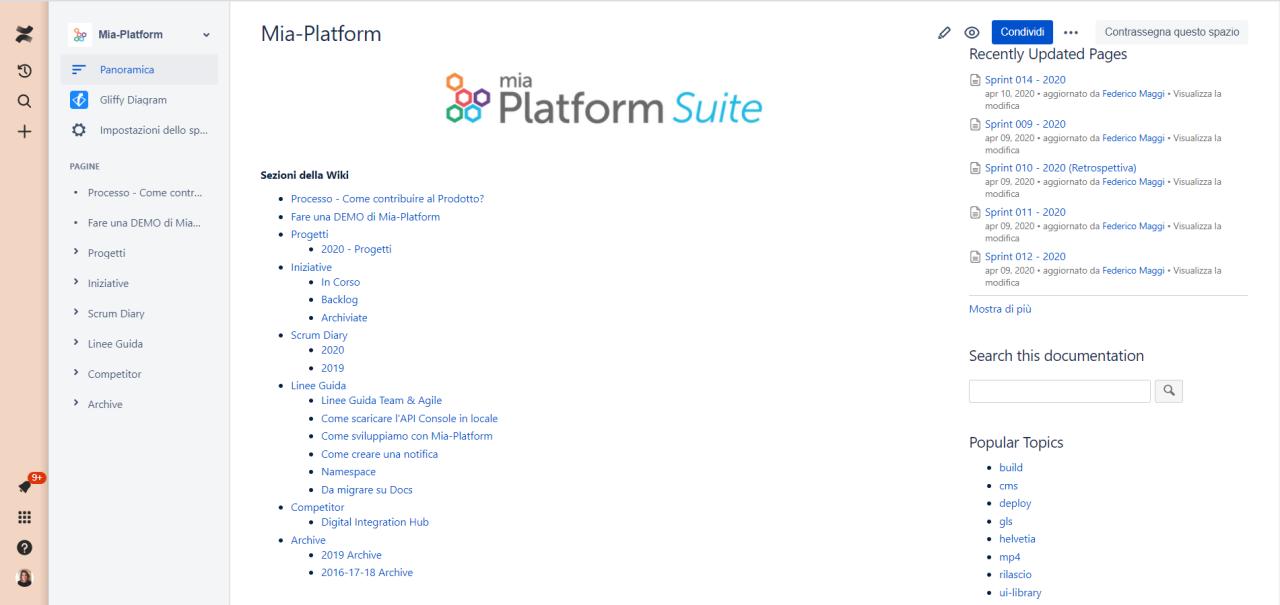Open Sprint 014 - 2020 link
The image size is (1280, 605).
point(1025,80)
